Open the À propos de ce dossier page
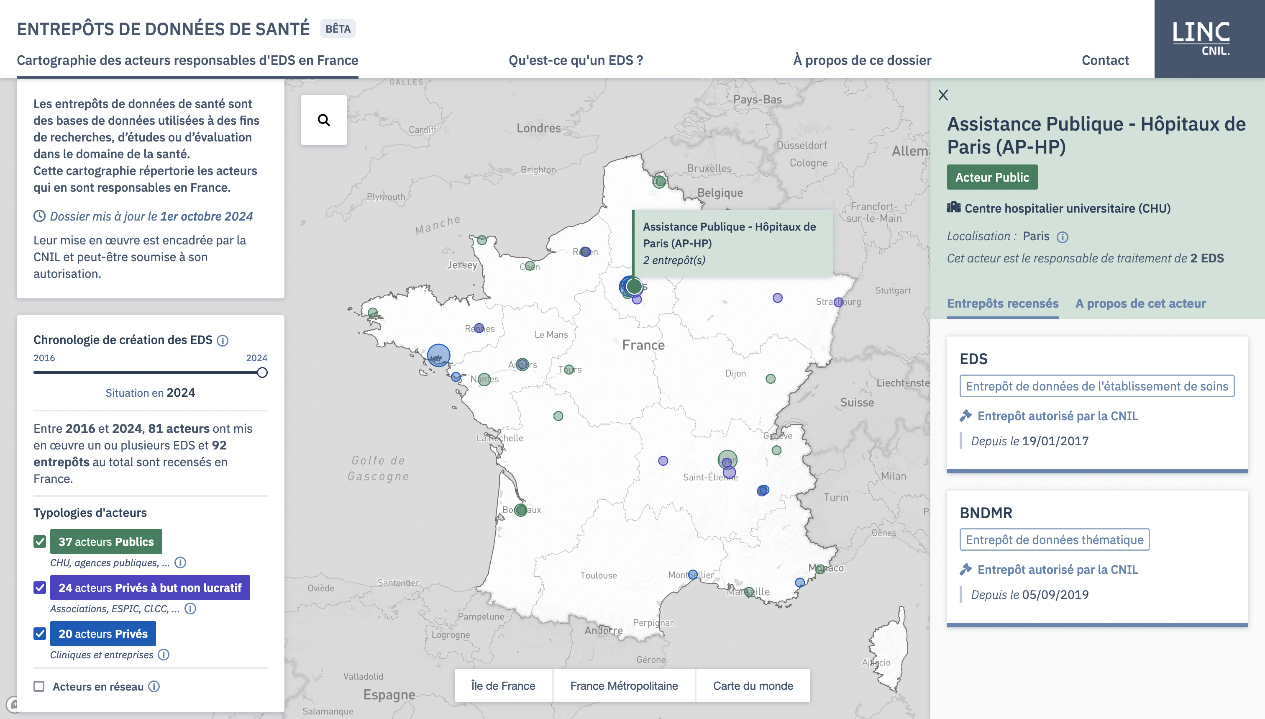The image size is (1265, 719). 862,60
